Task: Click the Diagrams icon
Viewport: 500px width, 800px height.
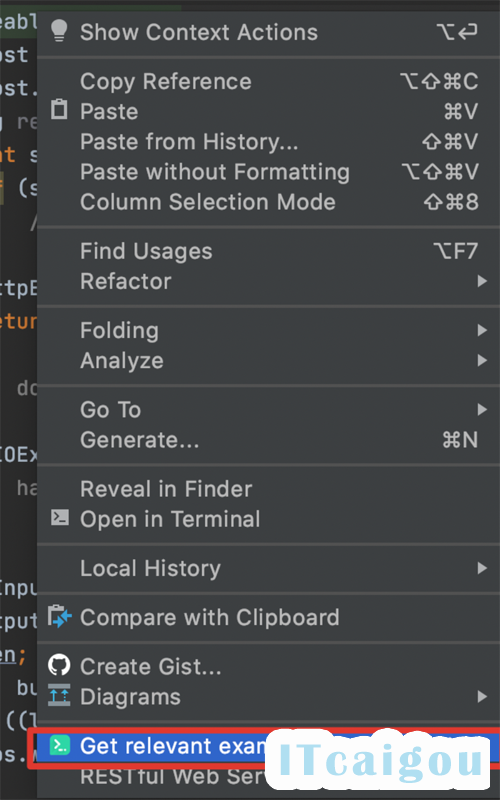Action: pos(59,695)
